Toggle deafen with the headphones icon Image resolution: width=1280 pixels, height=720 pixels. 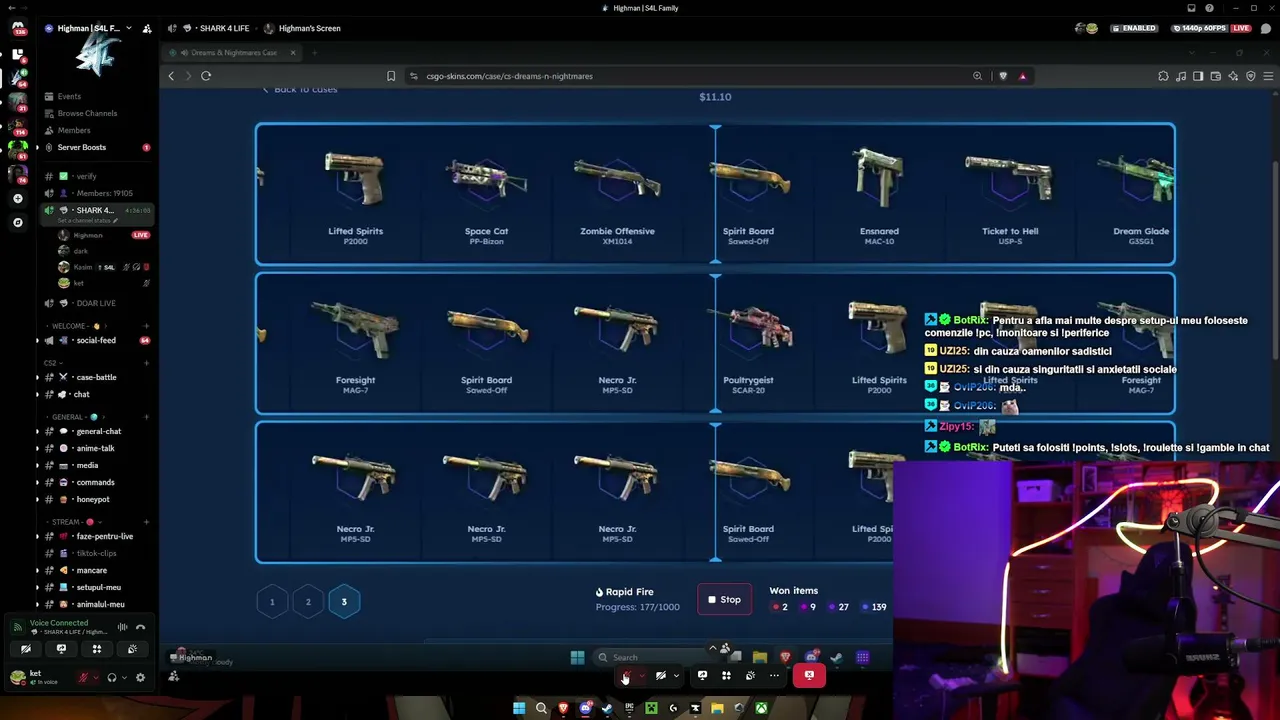(111, 677)
